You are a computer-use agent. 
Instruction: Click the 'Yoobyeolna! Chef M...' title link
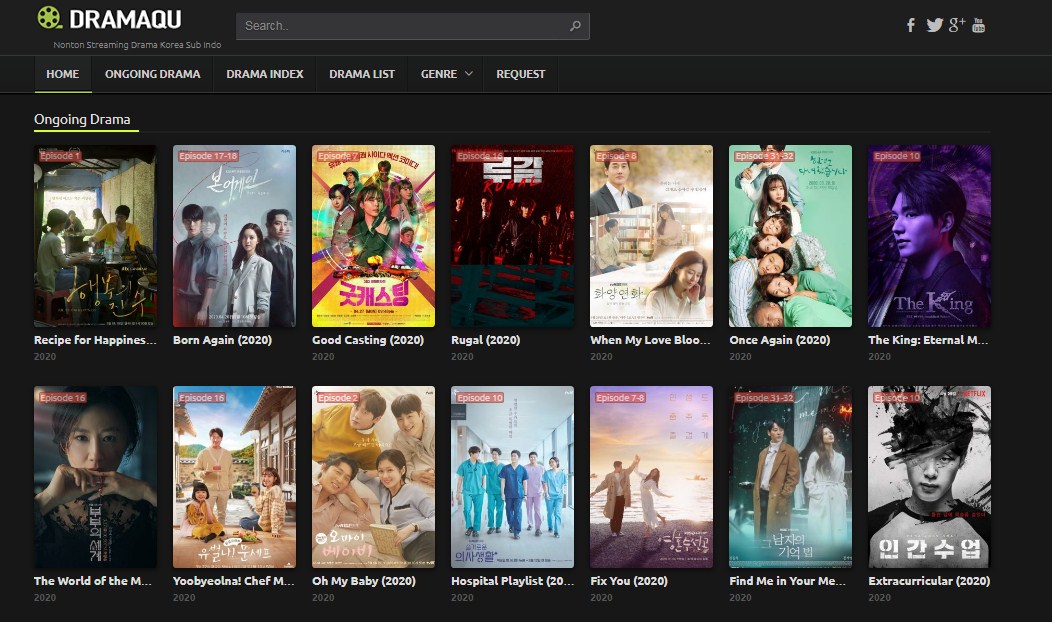coord(233,581)
